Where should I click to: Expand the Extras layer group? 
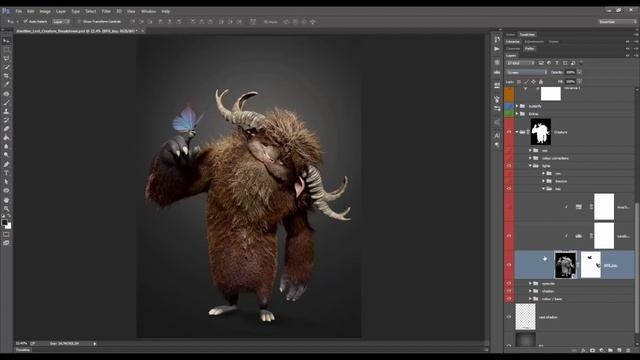coord(517,113)
